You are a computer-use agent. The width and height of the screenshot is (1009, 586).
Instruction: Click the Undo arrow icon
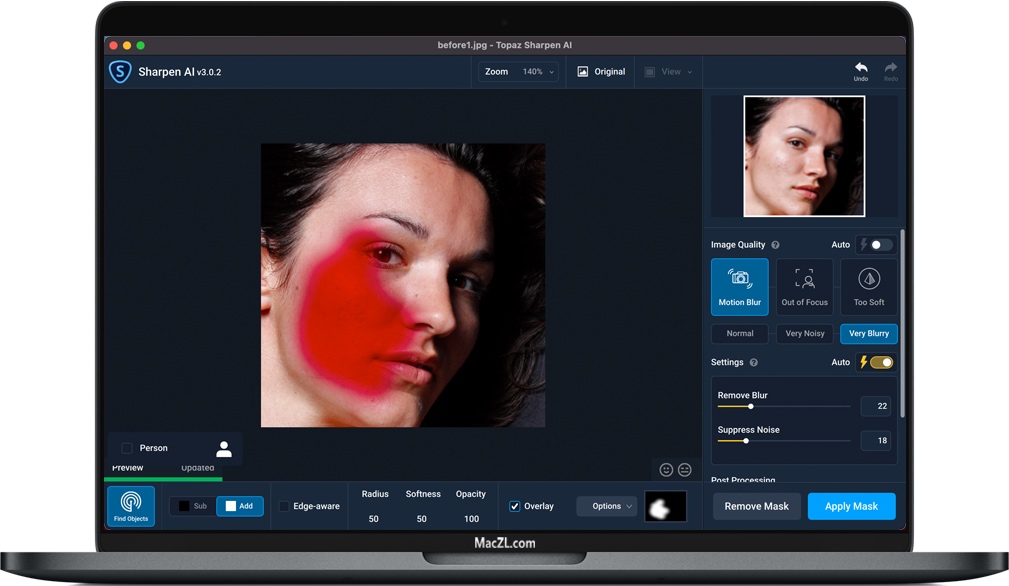[860, 68]
